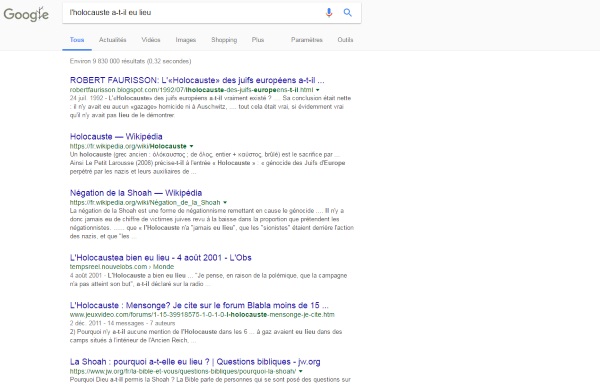
Task: Select the Tous results tab
Action: click(77, 40)
